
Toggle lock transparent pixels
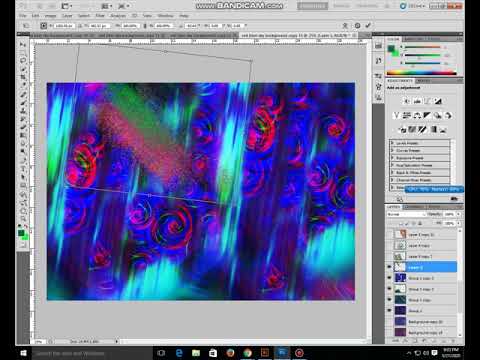click(401, 223)
